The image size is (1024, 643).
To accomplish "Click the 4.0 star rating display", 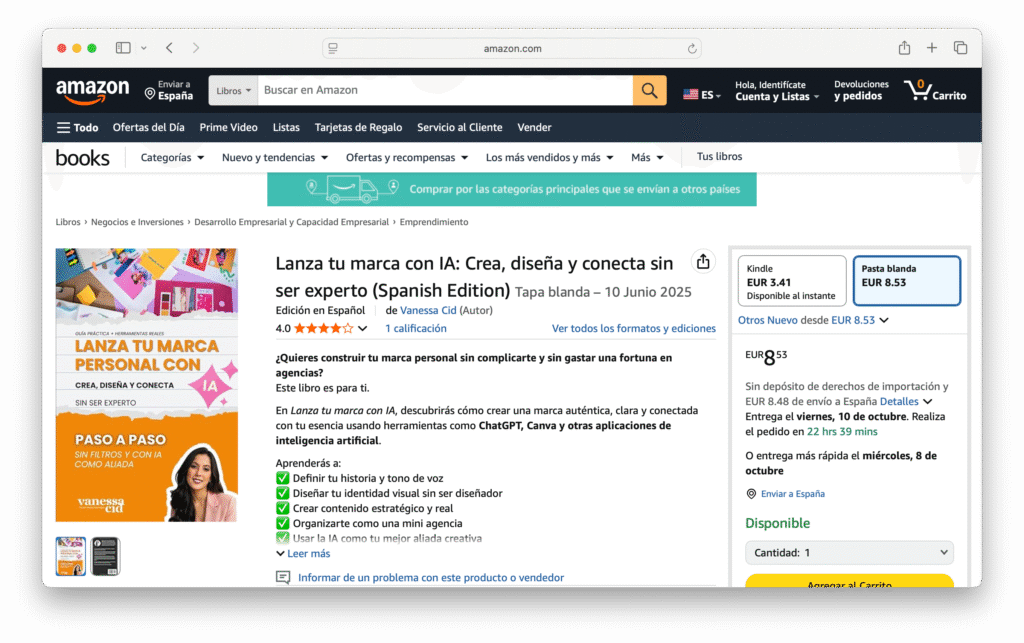I will (315, 327).
